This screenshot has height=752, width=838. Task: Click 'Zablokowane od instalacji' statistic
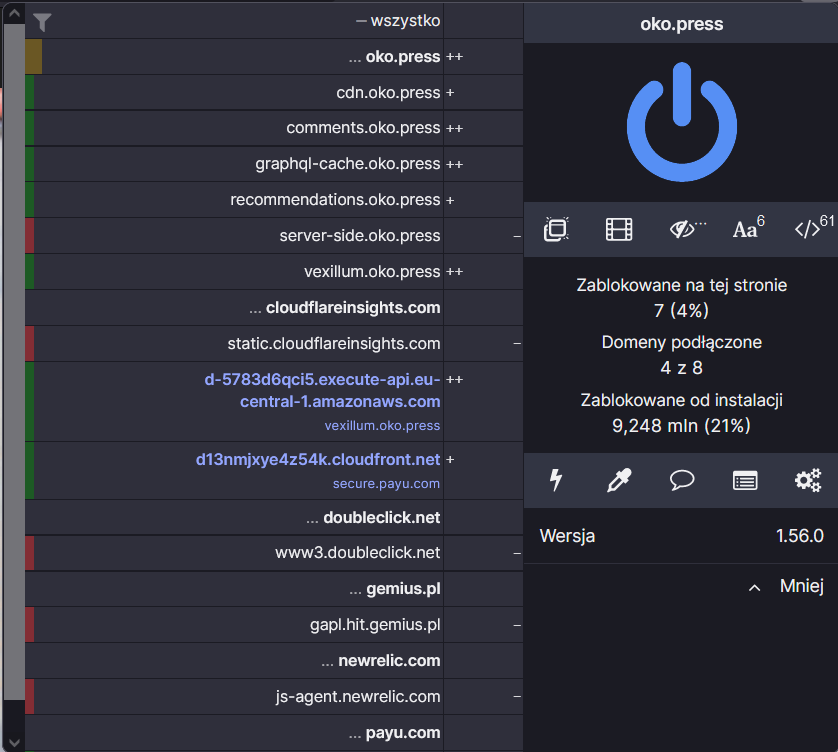pyautogui.click(x=681, y=413)
